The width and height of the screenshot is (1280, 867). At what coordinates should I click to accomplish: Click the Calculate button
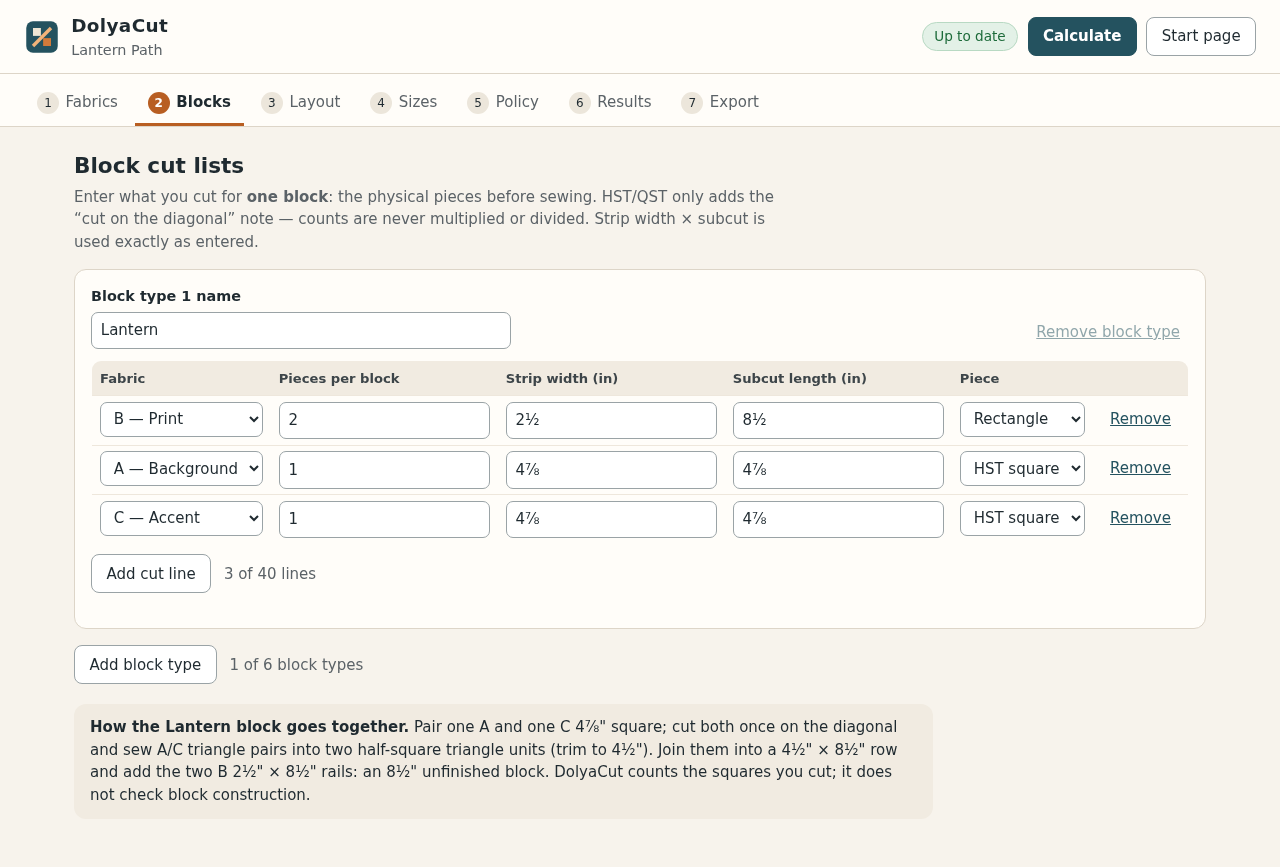point(1082,36)
